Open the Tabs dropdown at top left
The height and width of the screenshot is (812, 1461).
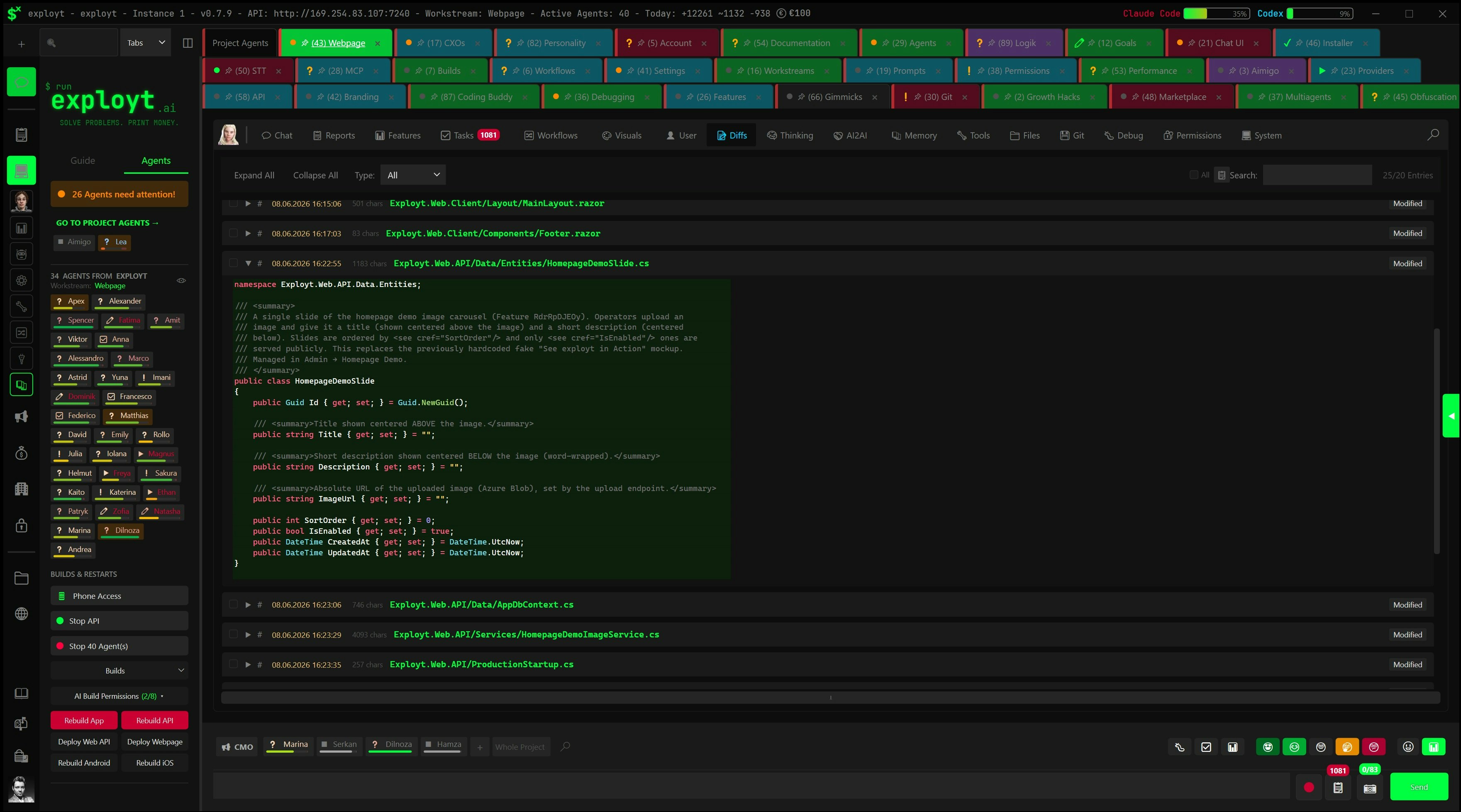click(x=146, y=43)
